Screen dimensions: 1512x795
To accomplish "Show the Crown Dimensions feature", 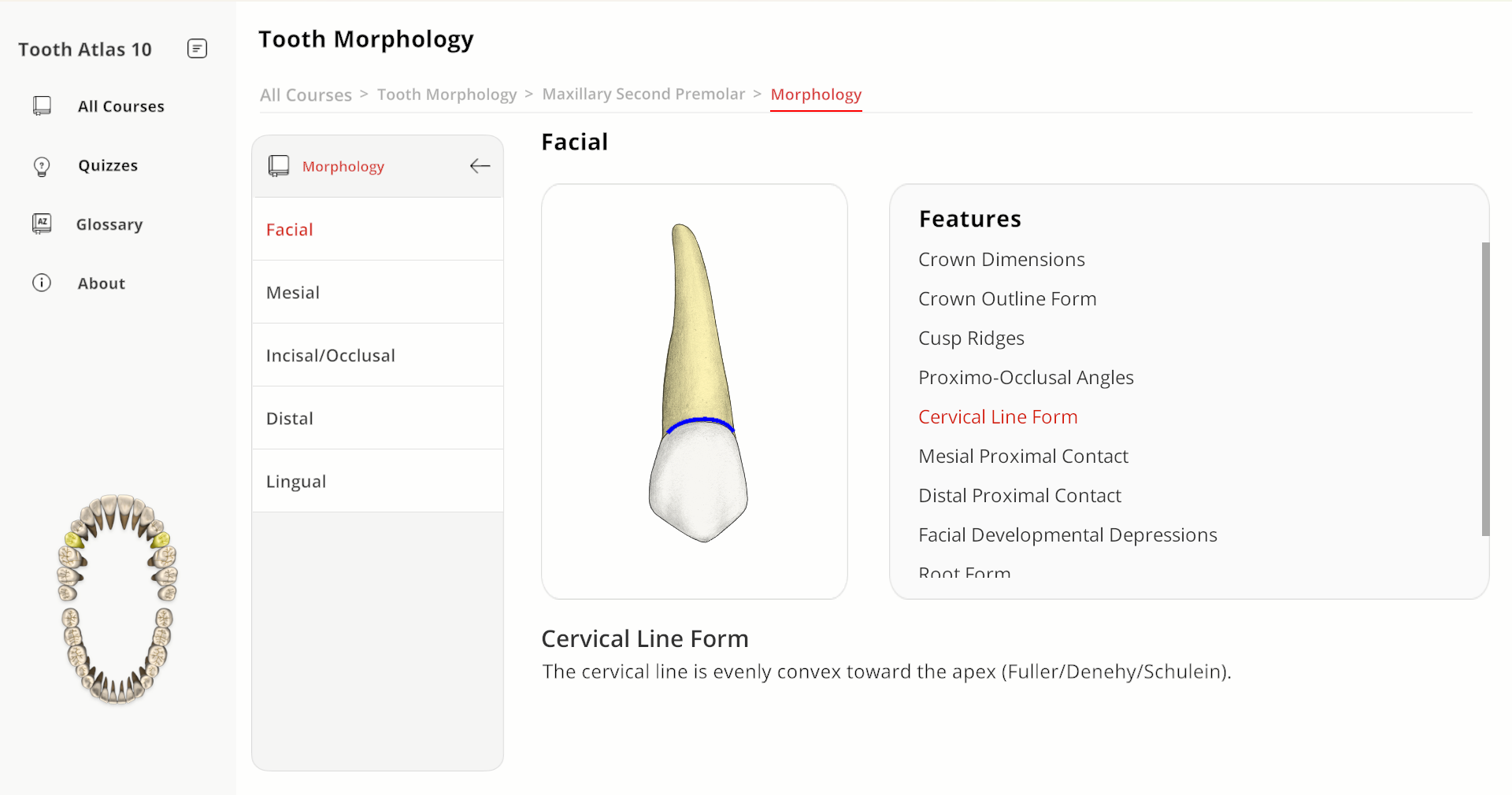I will click(x=1001, y=260).
